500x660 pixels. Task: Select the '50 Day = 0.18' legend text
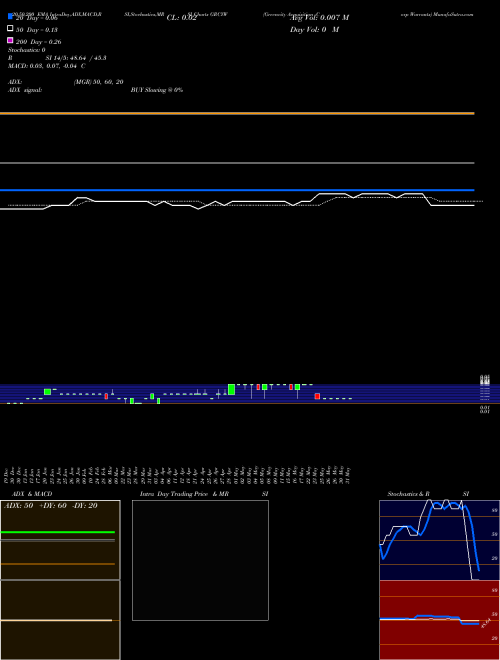point(37,30)
